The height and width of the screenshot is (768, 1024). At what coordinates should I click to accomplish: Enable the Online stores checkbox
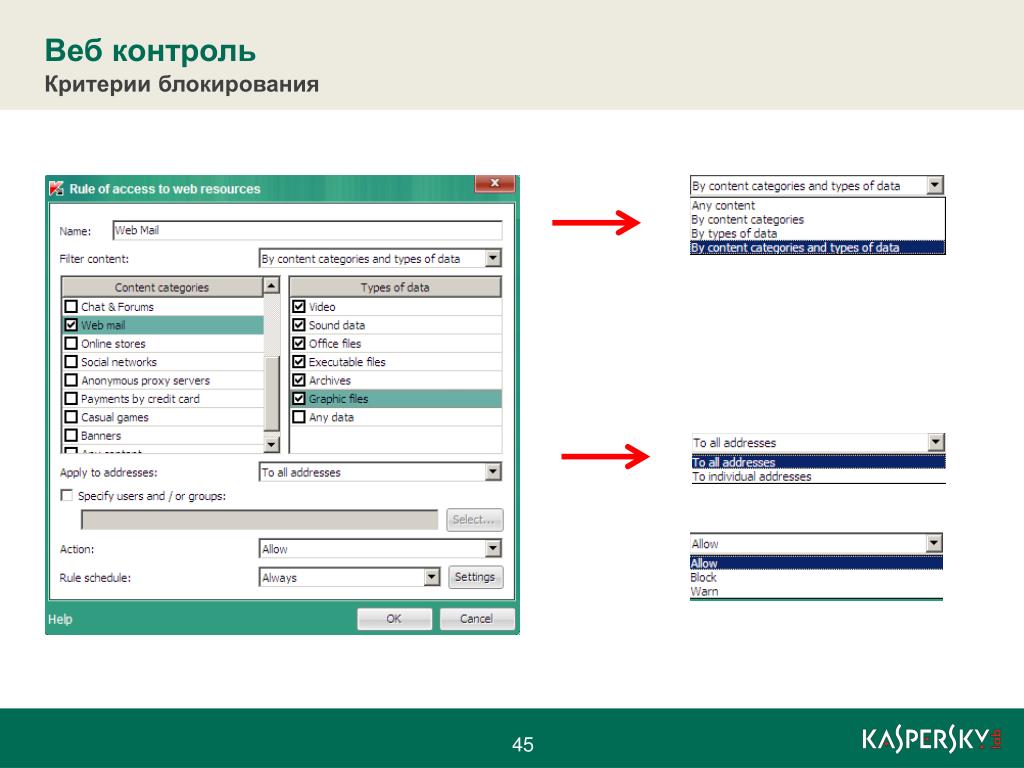[x=71, y=343]
